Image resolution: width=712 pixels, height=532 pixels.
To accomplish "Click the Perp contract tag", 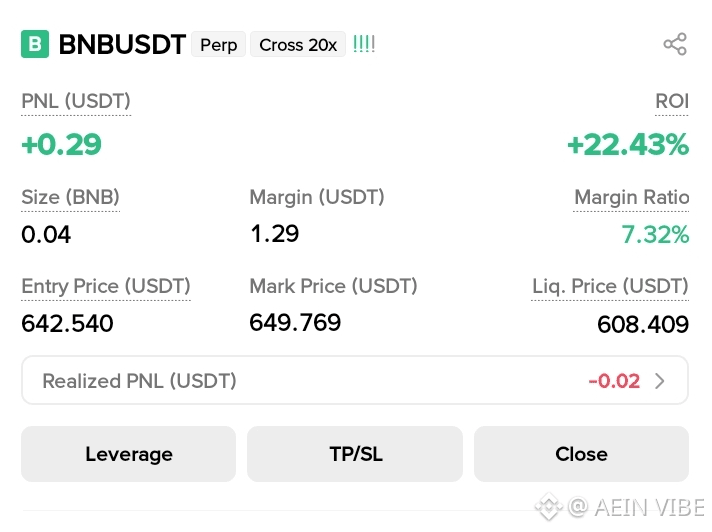I will pyautogui.click(x=218, y=44).
